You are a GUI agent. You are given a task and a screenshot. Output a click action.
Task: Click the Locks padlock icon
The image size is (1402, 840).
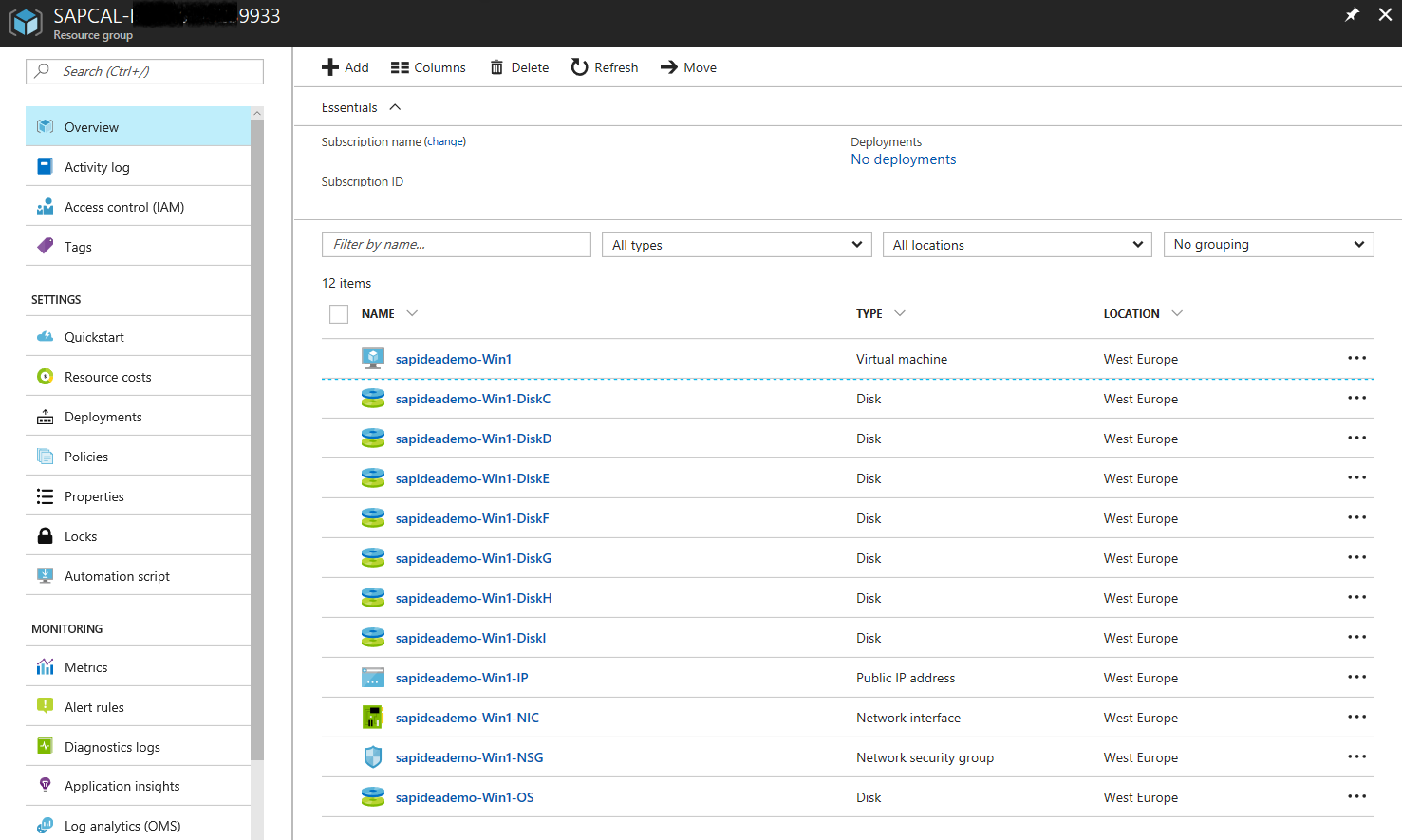45,536
